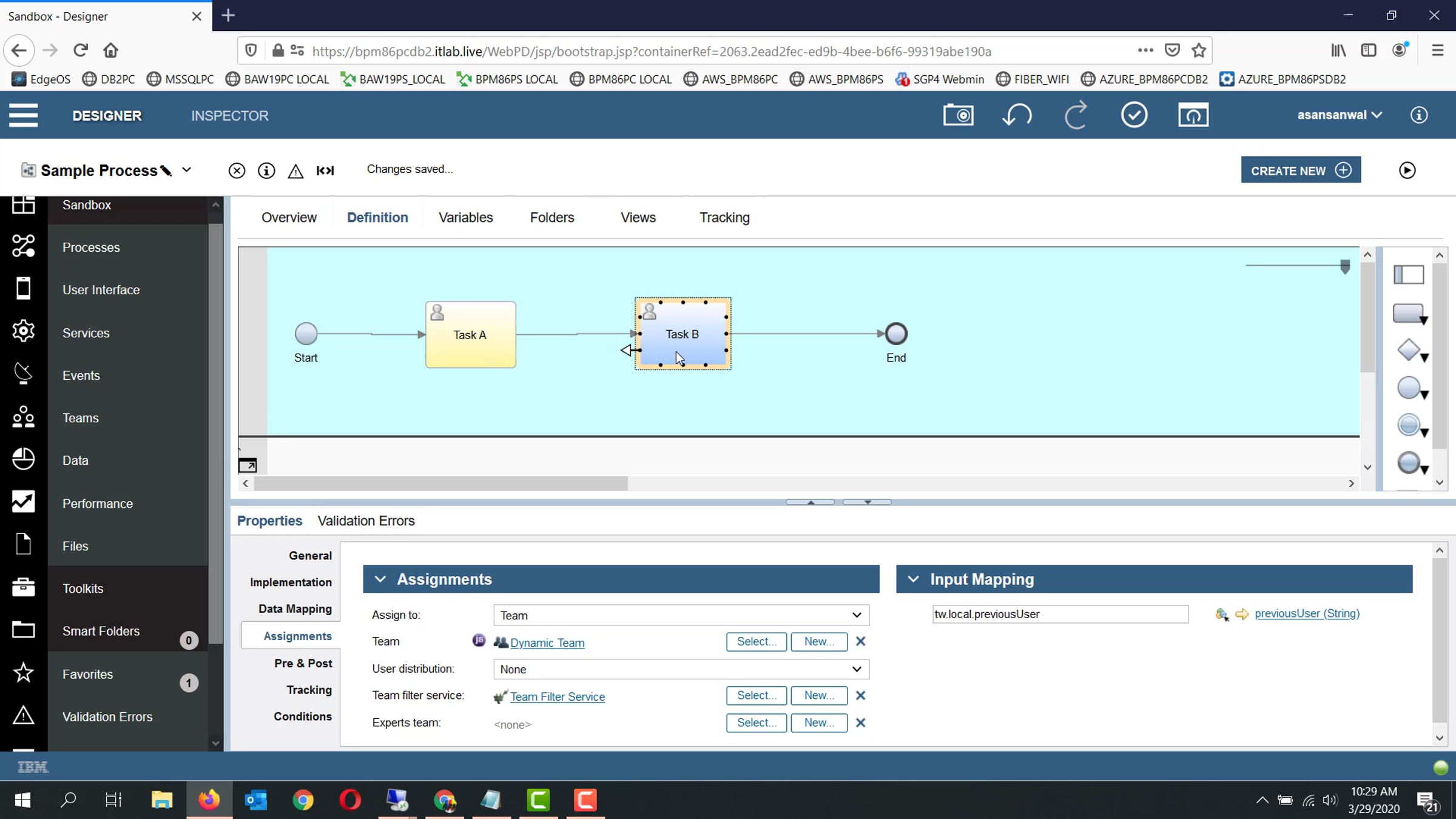Click the CREATE NEW button

1301,170
